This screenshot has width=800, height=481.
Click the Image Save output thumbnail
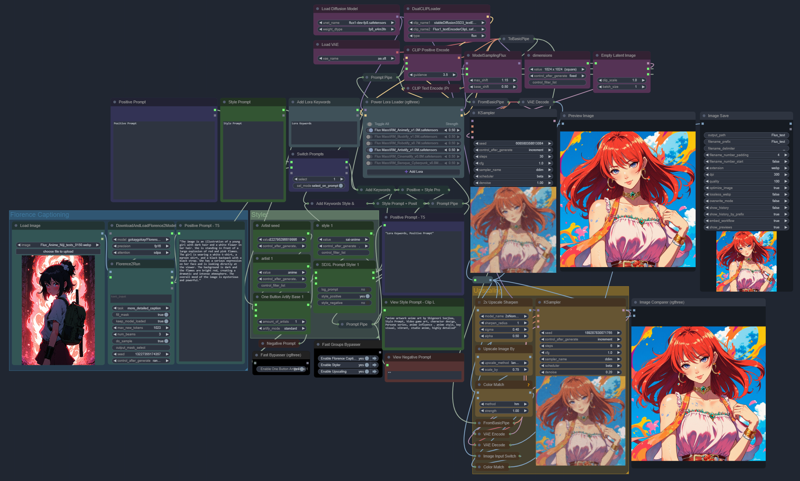click(x=746, y=261)
